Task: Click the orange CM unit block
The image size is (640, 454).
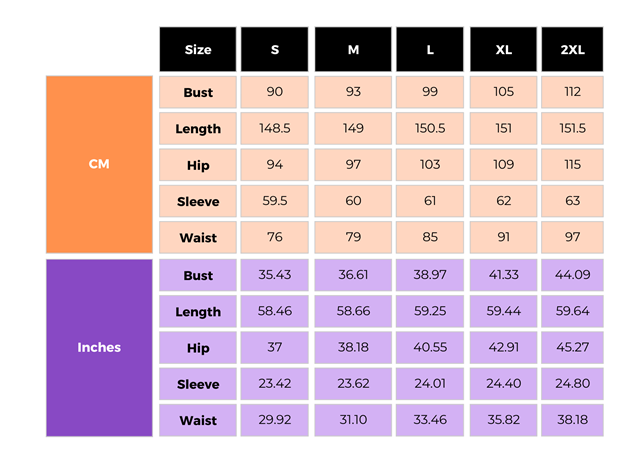Action: click(99, 164)
